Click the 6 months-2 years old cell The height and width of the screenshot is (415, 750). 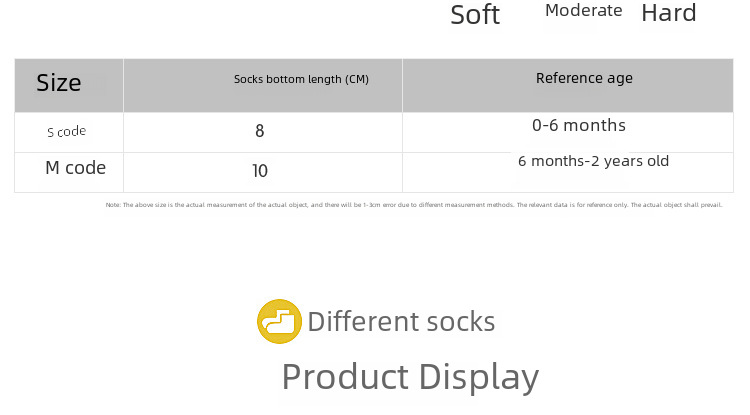[x=593, y=161]
